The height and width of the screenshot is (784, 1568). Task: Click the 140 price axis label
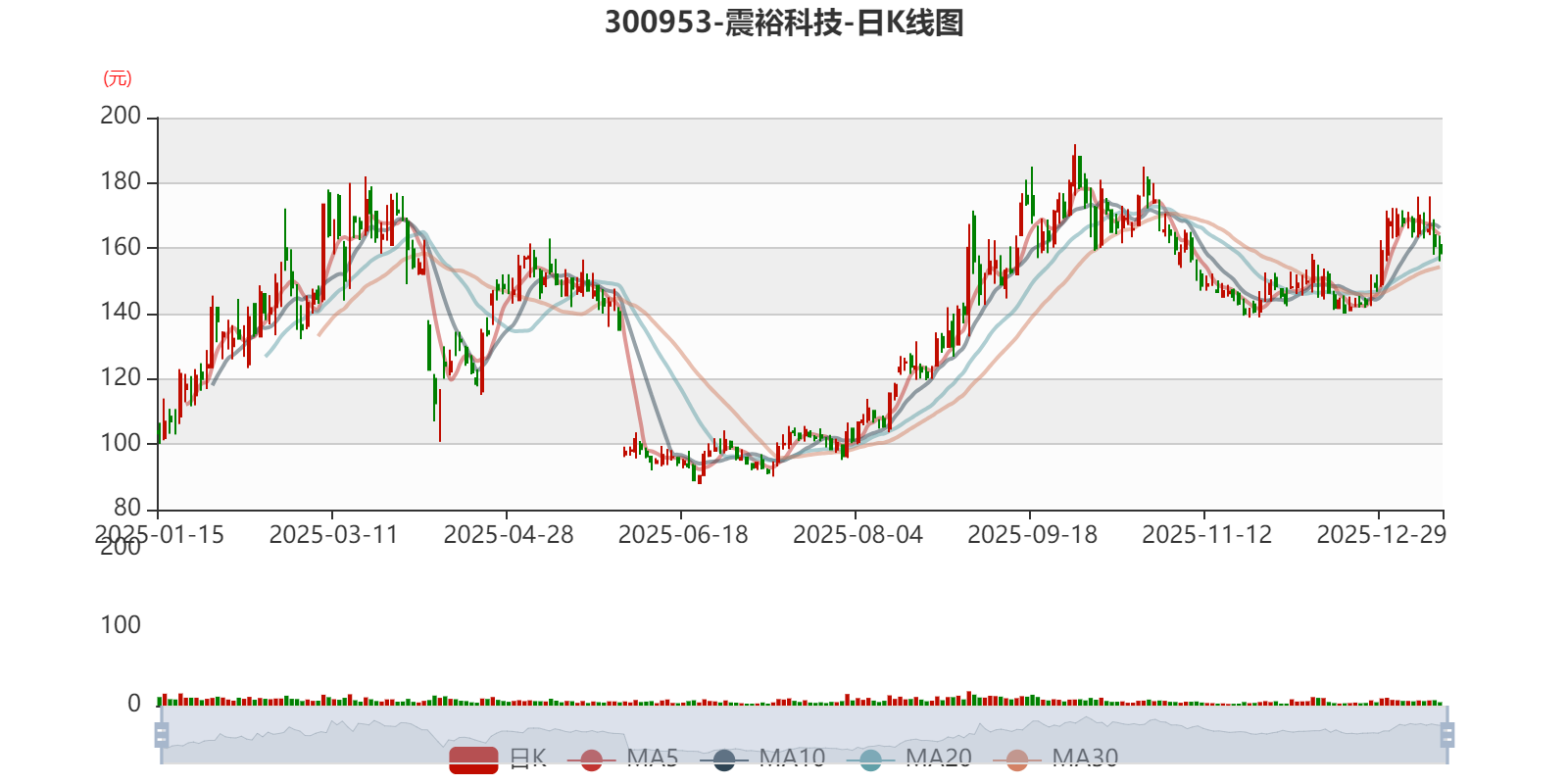pos(121,313)
